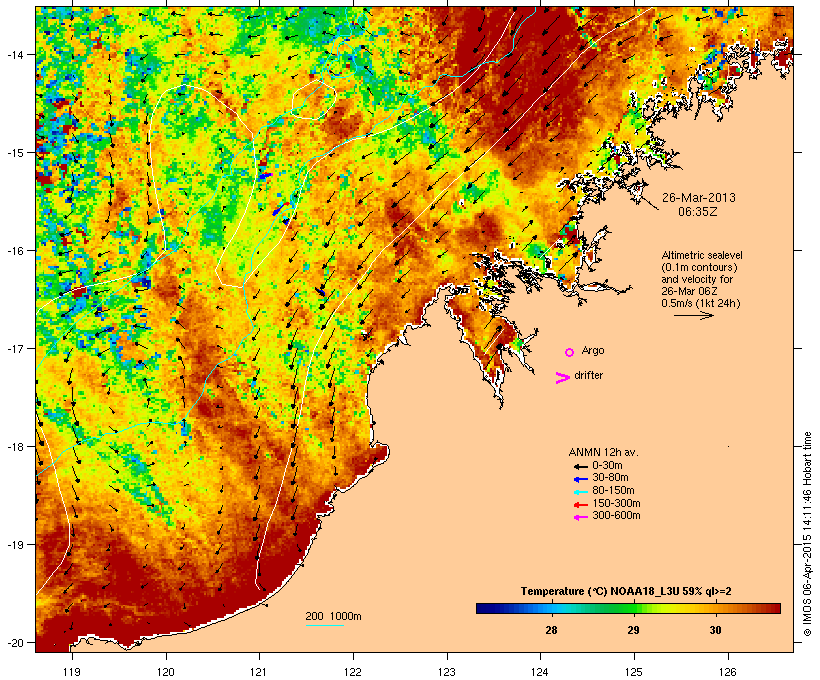Click the -17 latitude axis label

[x=15, y=348]
